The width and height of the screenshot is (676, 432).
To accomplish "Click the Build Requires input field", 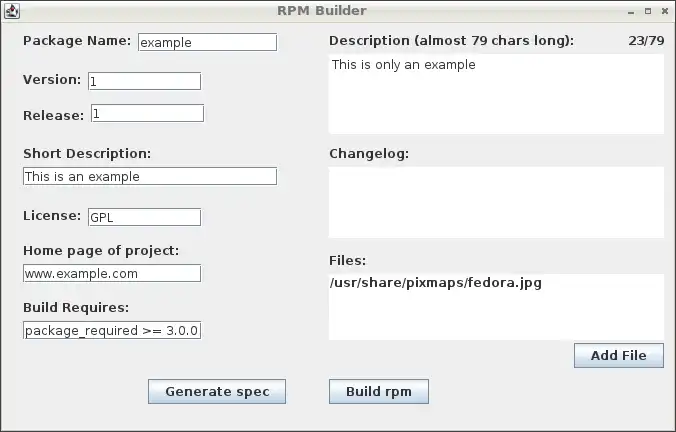I will click(112, 330).
